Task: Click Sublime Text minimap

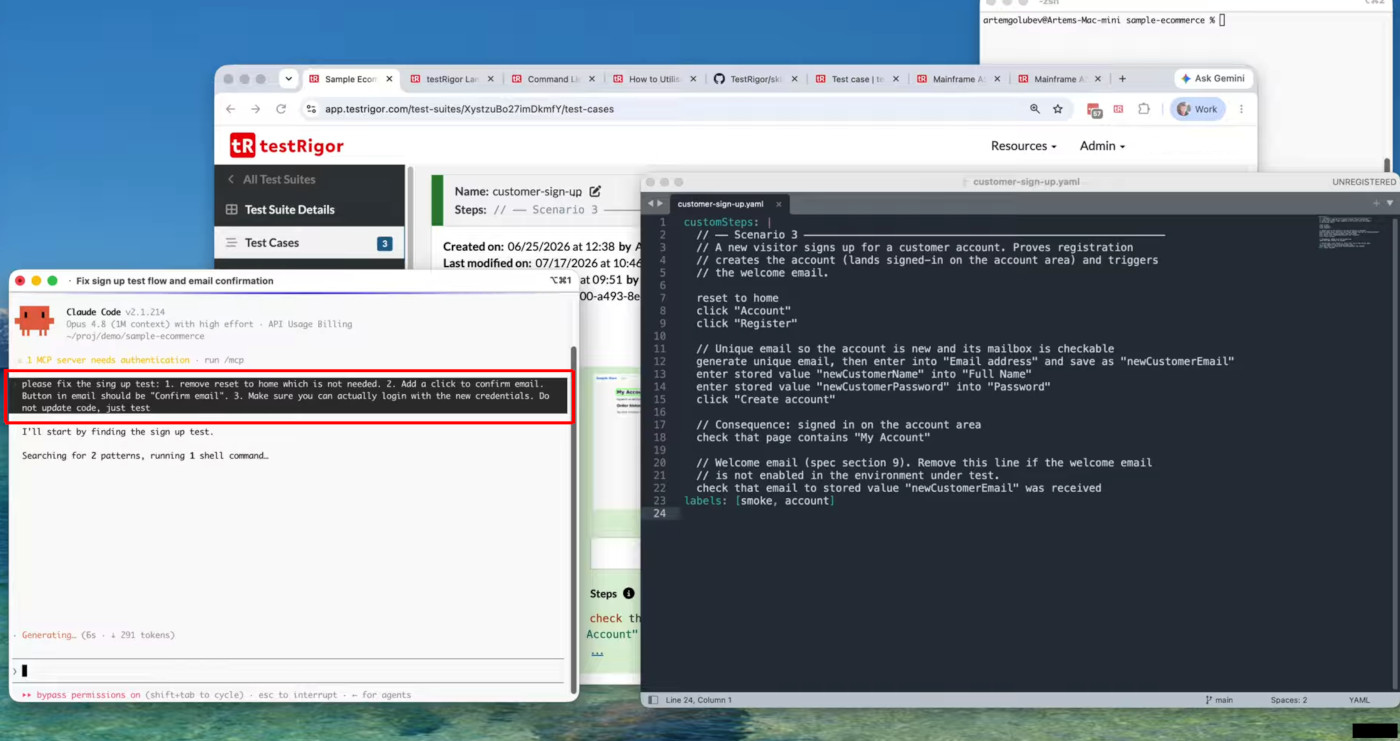Action: pos(1349,230)
